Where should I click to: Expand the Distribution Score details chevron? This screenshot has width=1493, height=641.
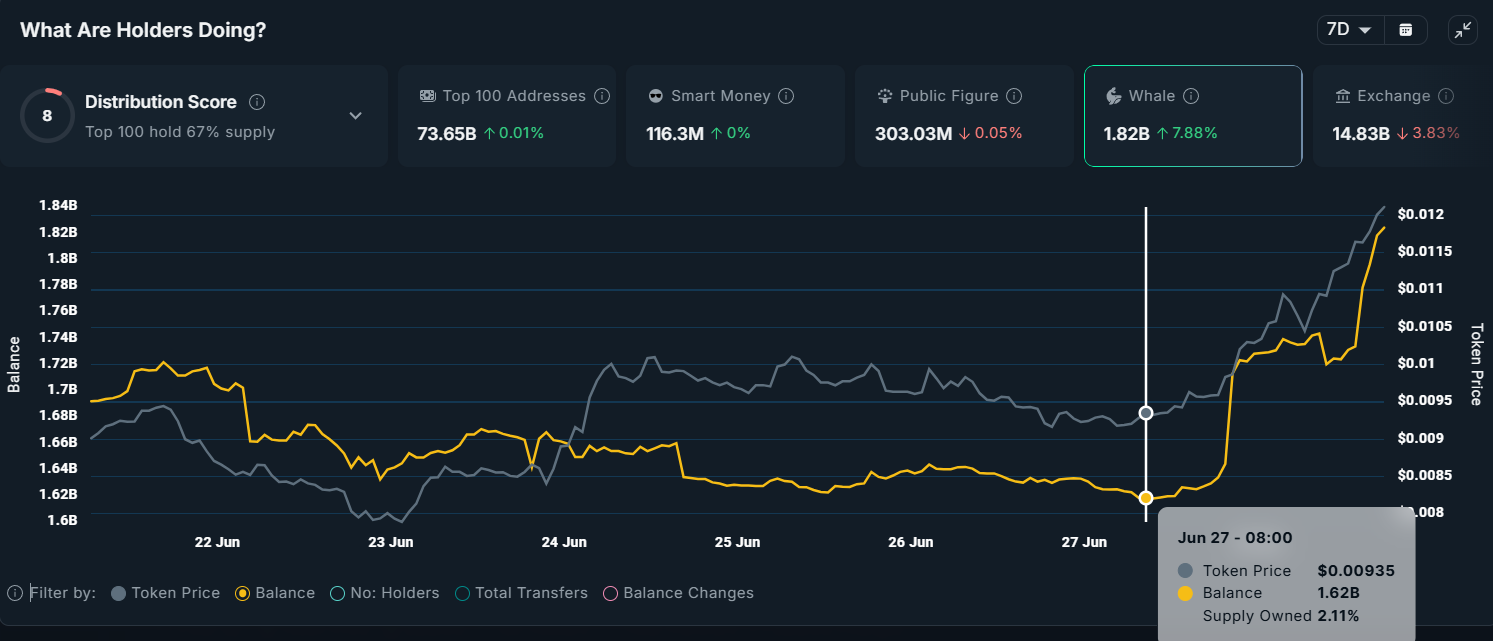point(355,115)
